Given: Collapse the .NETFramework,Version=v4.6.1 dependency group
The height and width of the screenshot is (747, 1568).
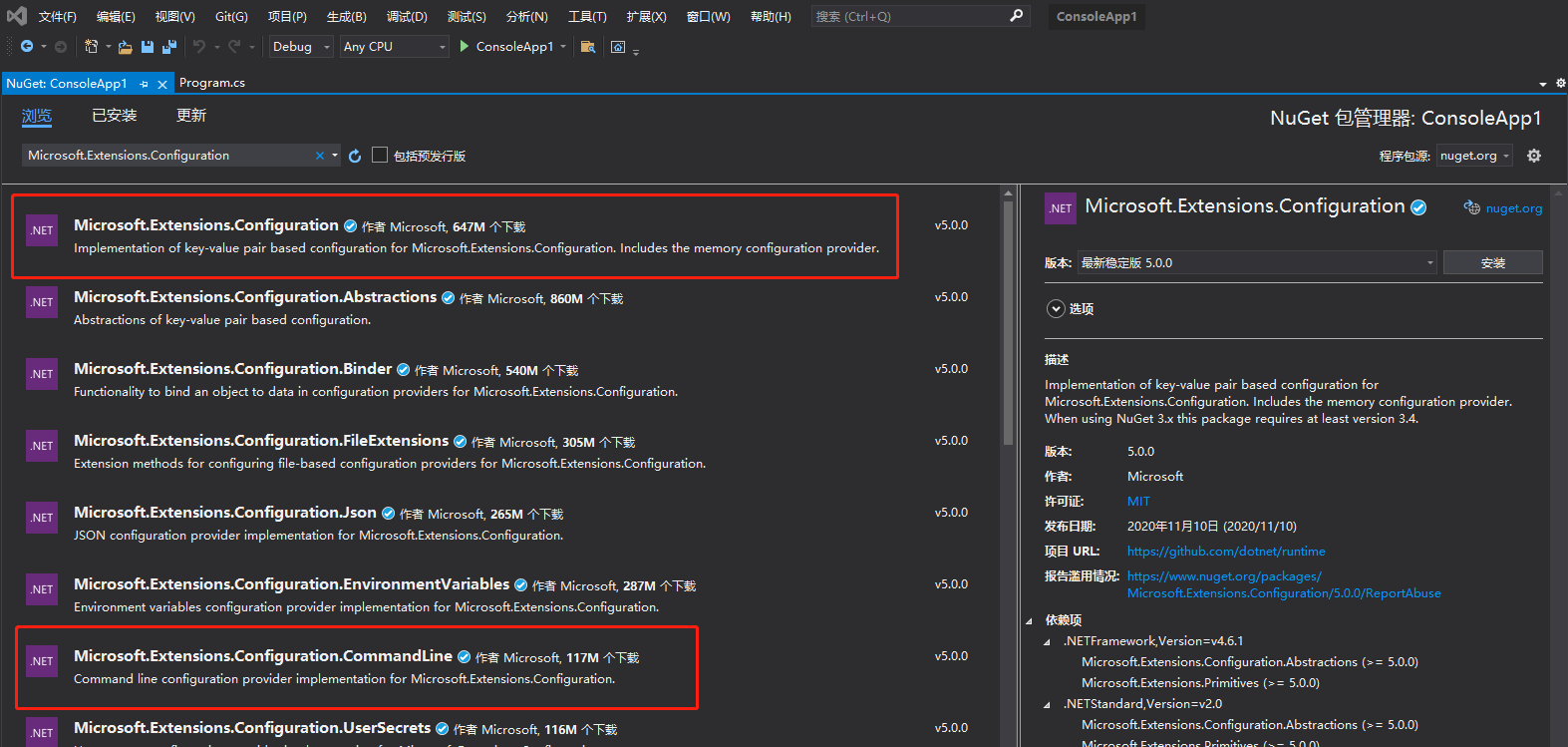Looking at the screenshot, I should pos(1047,641).
